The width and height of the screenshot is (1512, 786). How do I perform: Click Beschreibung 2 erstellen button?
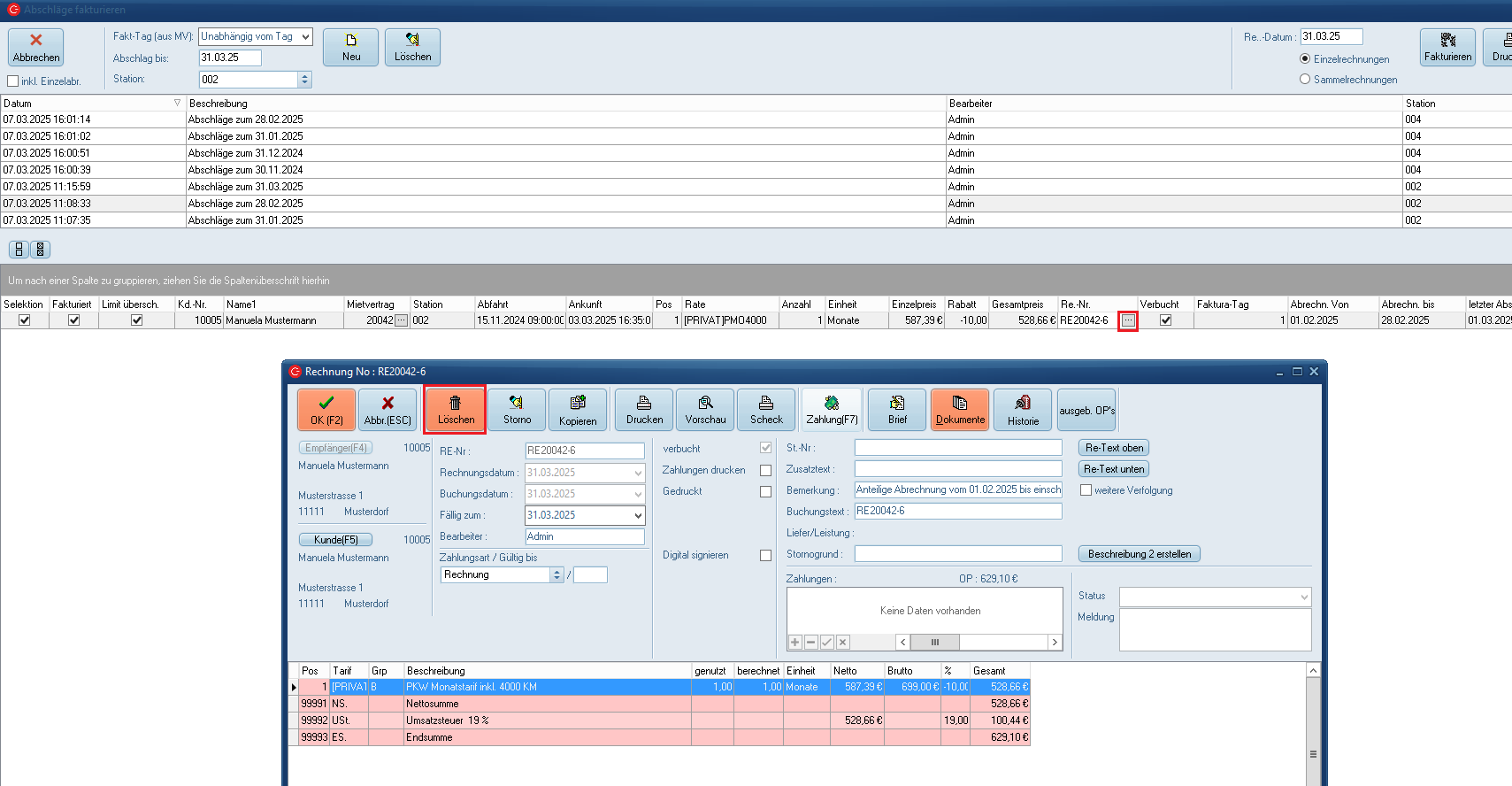pyautogui.click(x=1139, y=554)
